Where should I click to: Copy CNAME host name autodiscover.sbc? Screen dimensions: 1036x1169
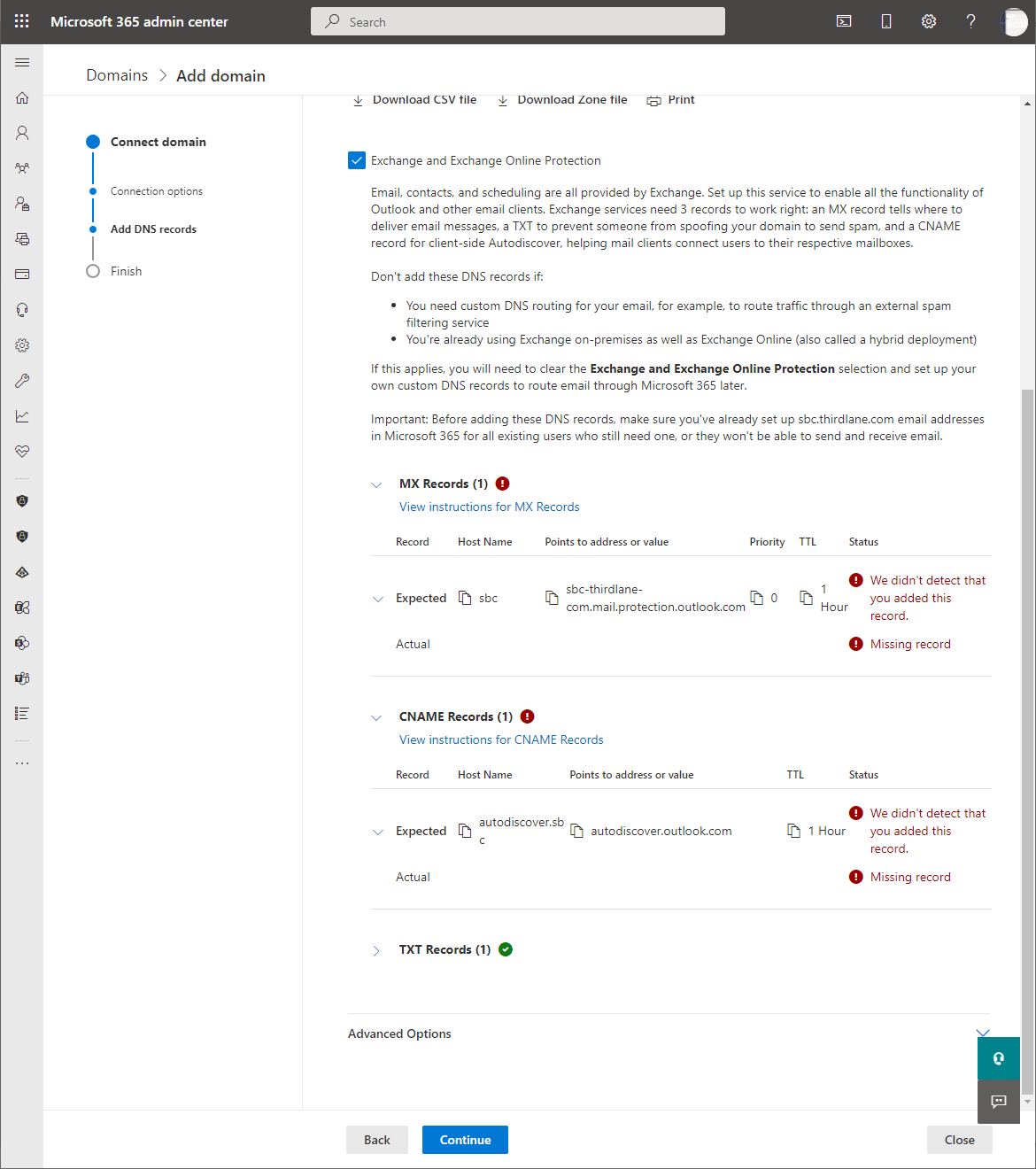(x=465, y=831)
